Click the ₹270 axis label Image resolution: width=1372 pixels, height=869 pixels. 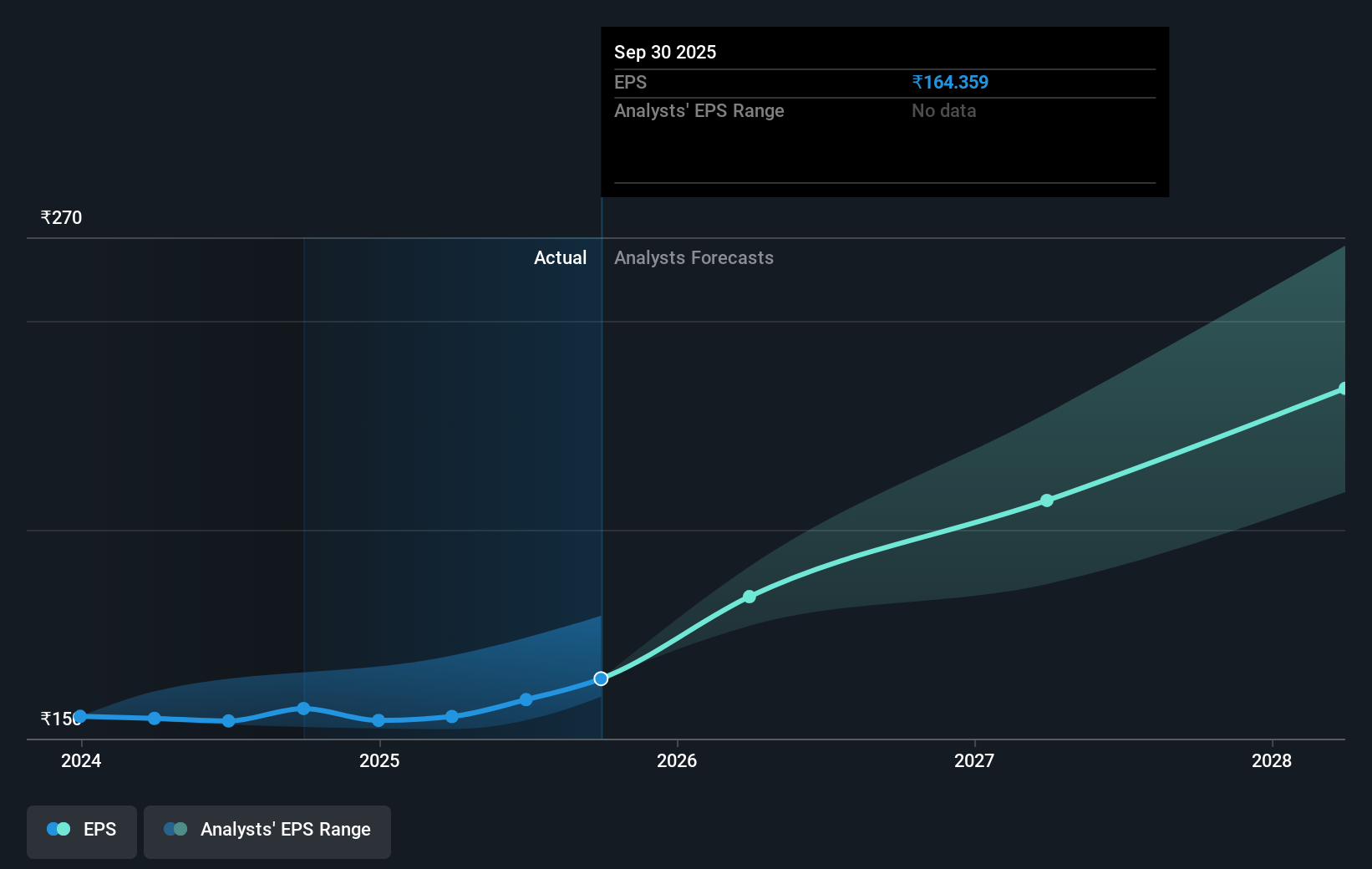(x=61, y=217)
